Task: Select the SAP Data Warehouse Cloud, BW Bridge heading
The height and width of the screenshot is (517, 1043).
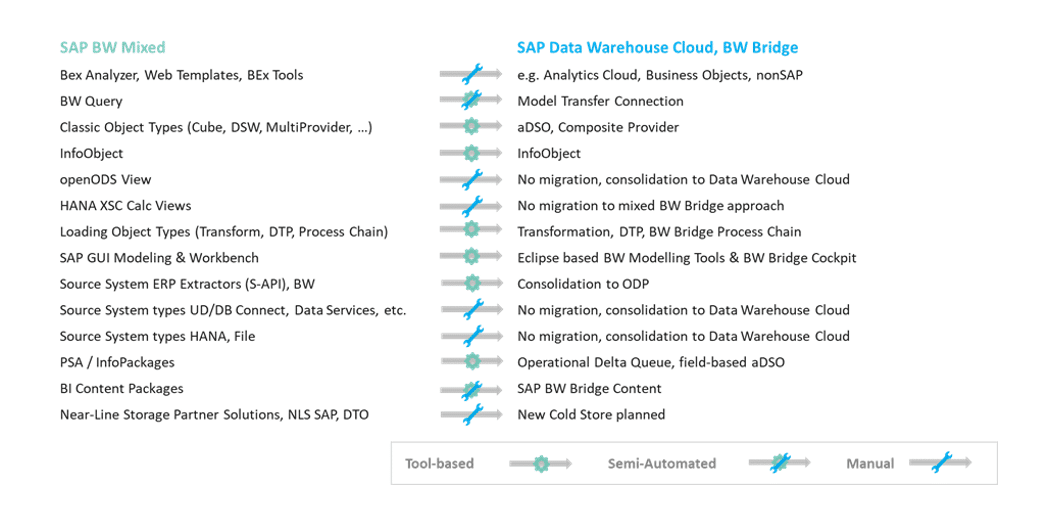Action: [658, 47]
